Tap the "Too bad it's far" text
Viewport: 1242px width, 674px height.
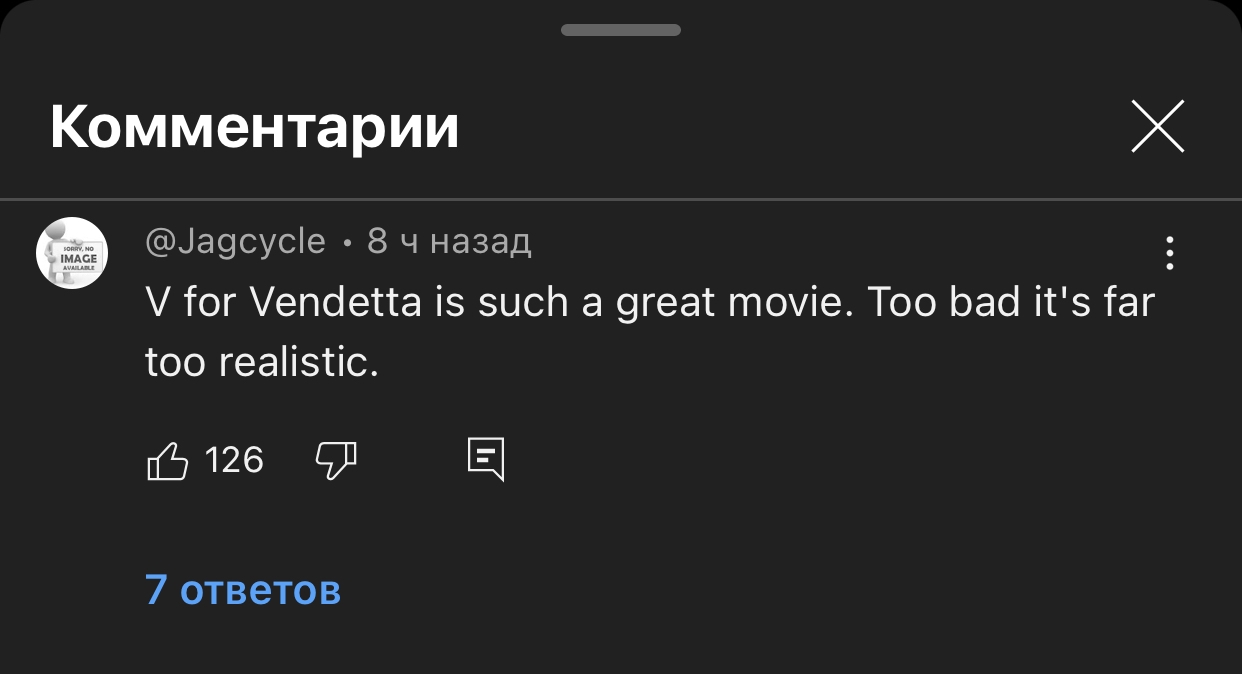(x=1010, y=301)
